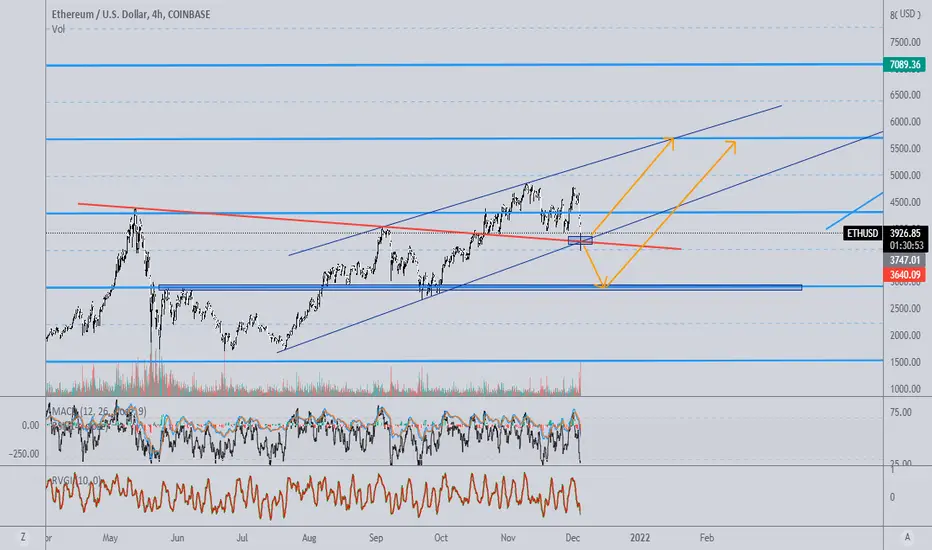Click the 6500.00 price axis label
932x550 pixels.
pos(905,95)
